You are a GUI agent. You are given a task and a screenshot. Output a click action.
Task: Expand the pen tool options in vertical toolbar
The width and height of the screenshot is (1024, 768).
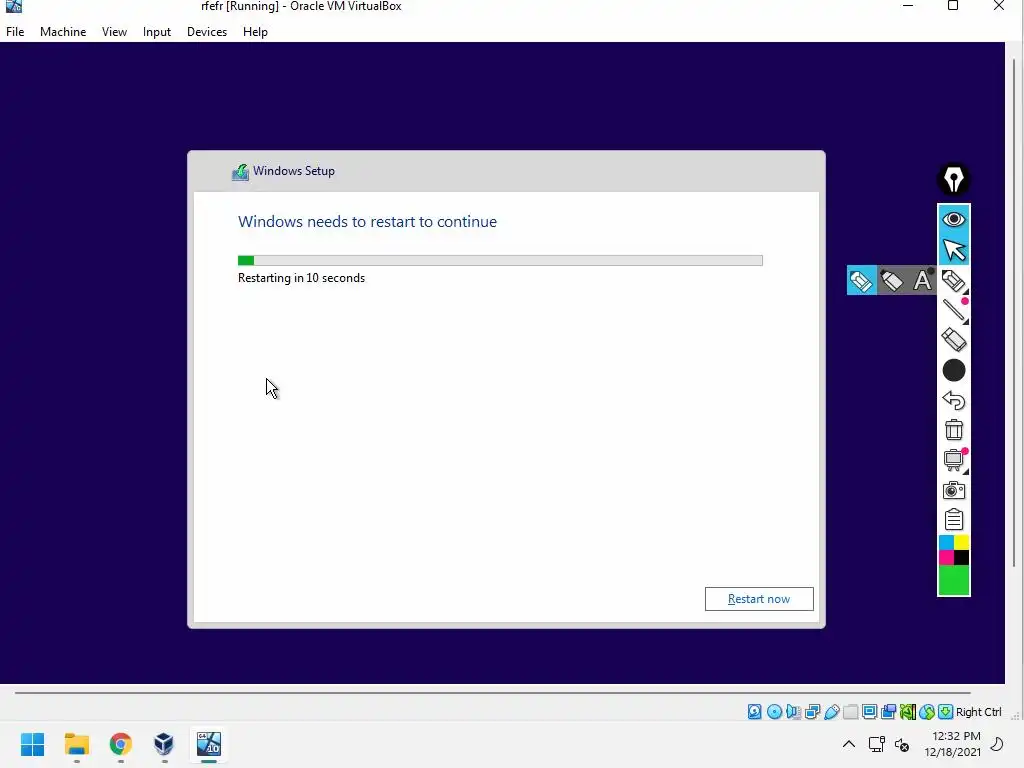pyautogui.click(x=953, y=281)
